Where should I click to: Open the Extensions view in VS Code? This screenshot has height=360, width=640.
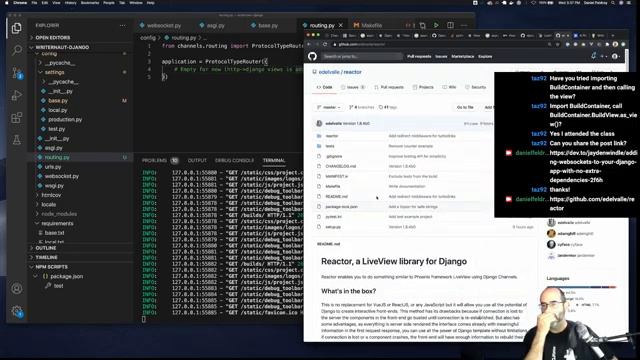[x=16, y=118]
